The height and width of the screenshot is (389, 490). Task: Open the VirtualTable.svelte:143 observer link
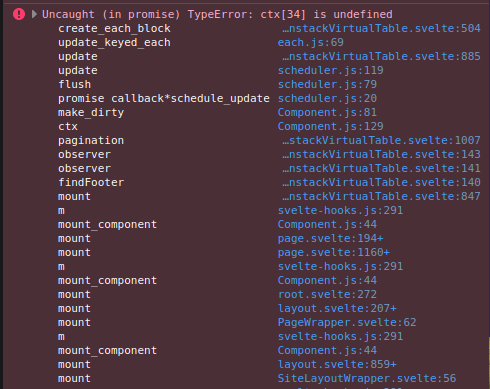point(381,154)
